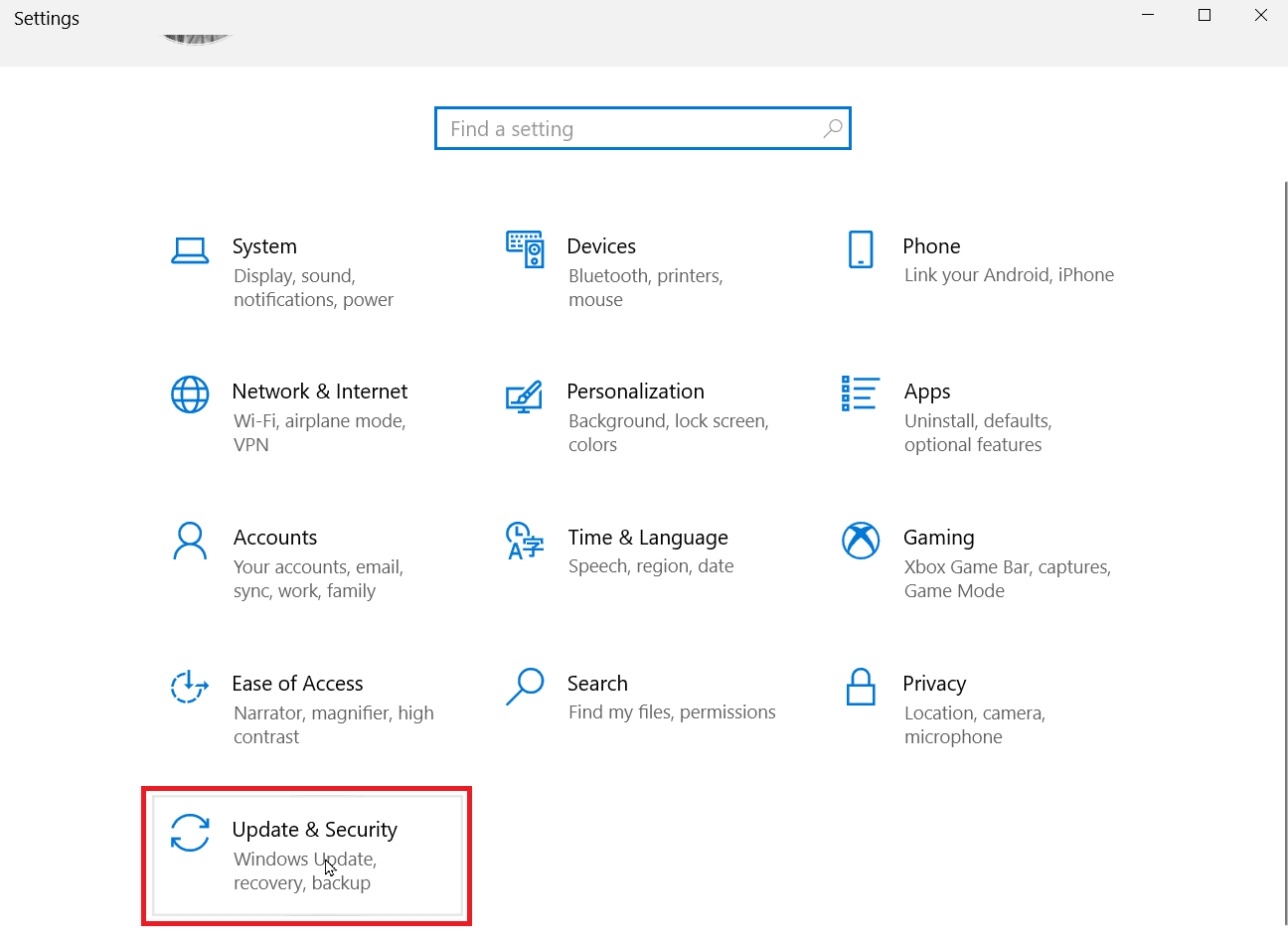Click the 'Speech, region, date' description
The height and width of the screenshot is (944, 1288).
tap(651, 566)
